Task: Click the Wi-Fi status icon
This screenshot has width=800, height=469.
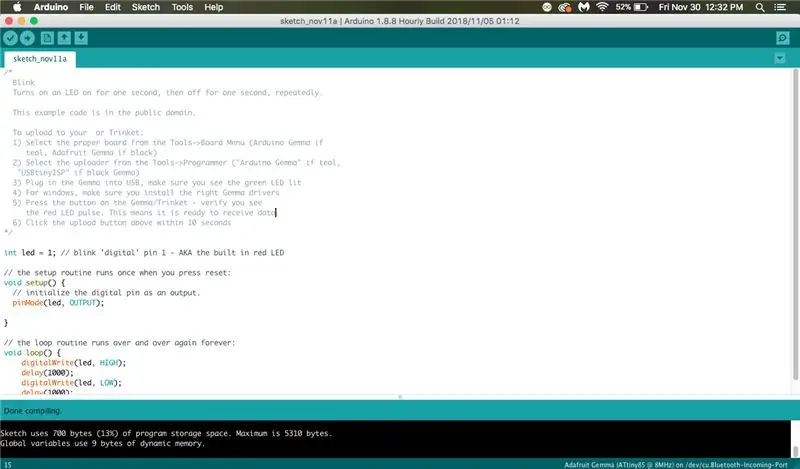Action: [x=602, y=7]
